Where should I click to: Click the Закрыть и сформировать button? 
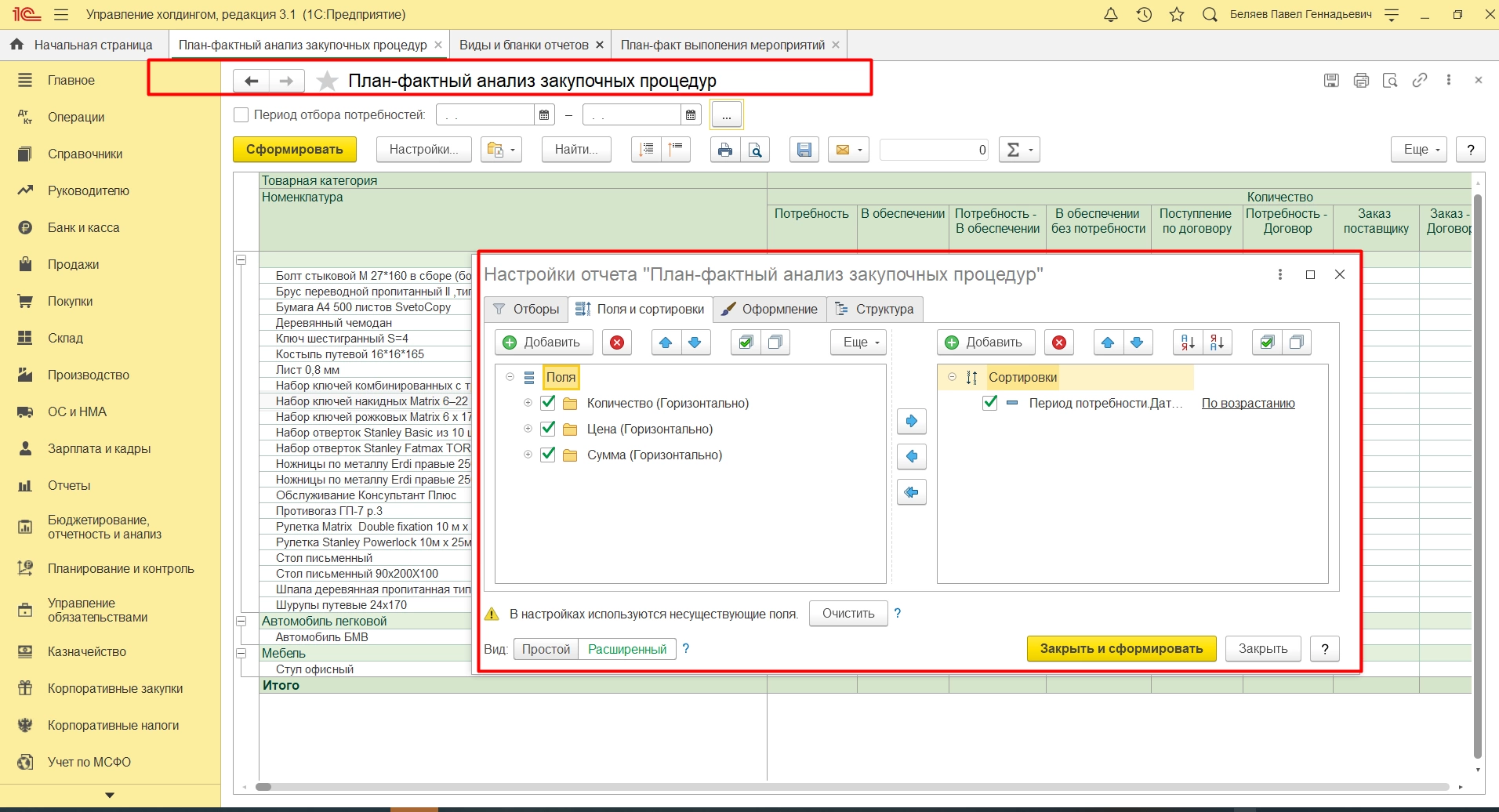pyautogui.click(x=1121, y=648)
